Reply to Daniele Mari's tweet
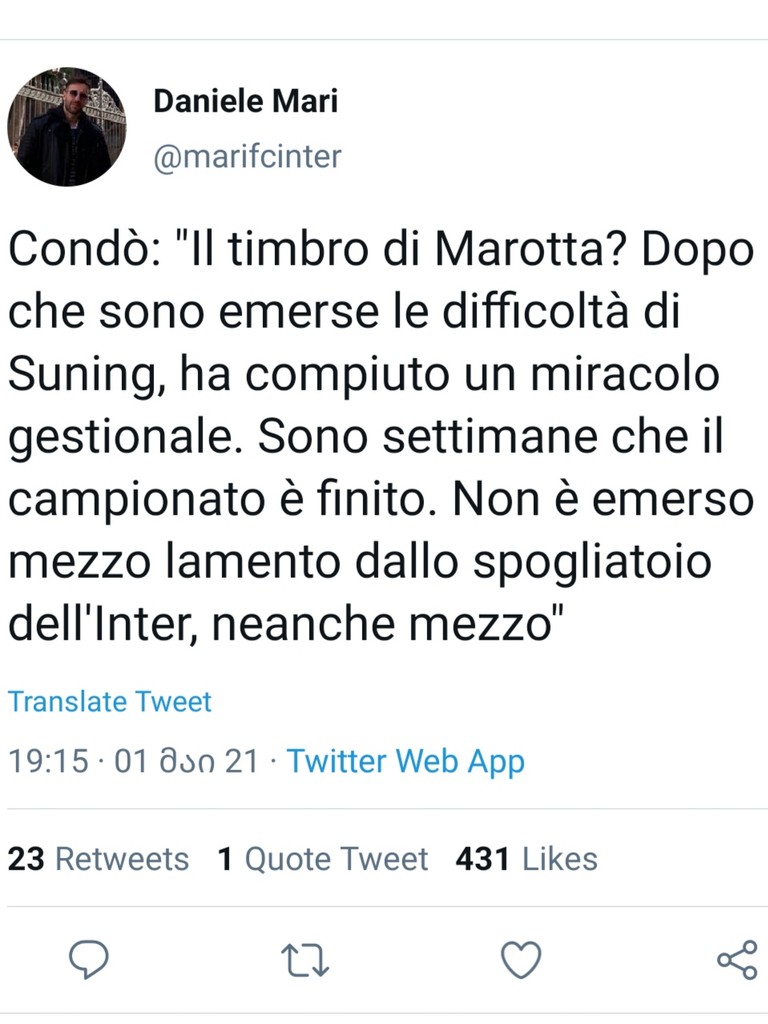 point(88,961)
